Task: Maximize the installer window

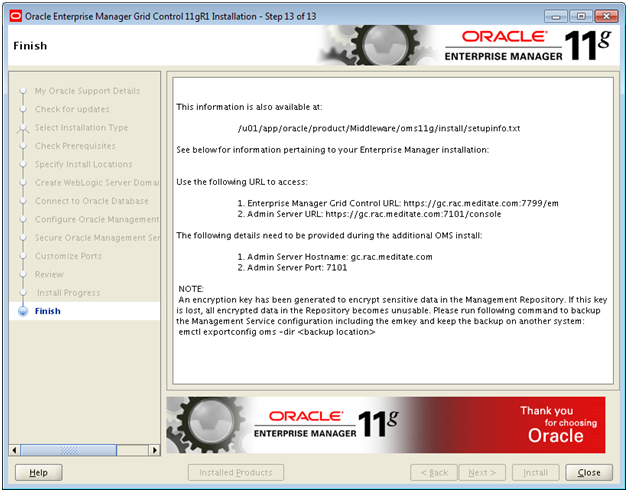Action: 581,16
